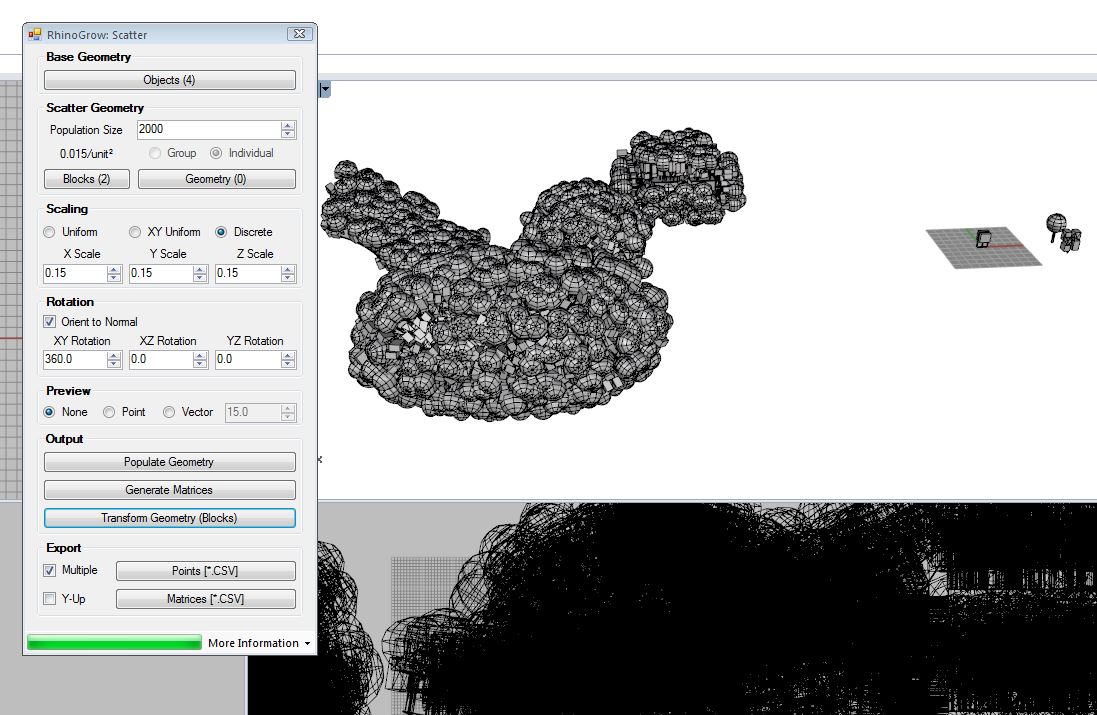The width and height of the screenshot is (1097, 715).
Task: Increase XY Rotation using up arrow
Action: (115, 355)
